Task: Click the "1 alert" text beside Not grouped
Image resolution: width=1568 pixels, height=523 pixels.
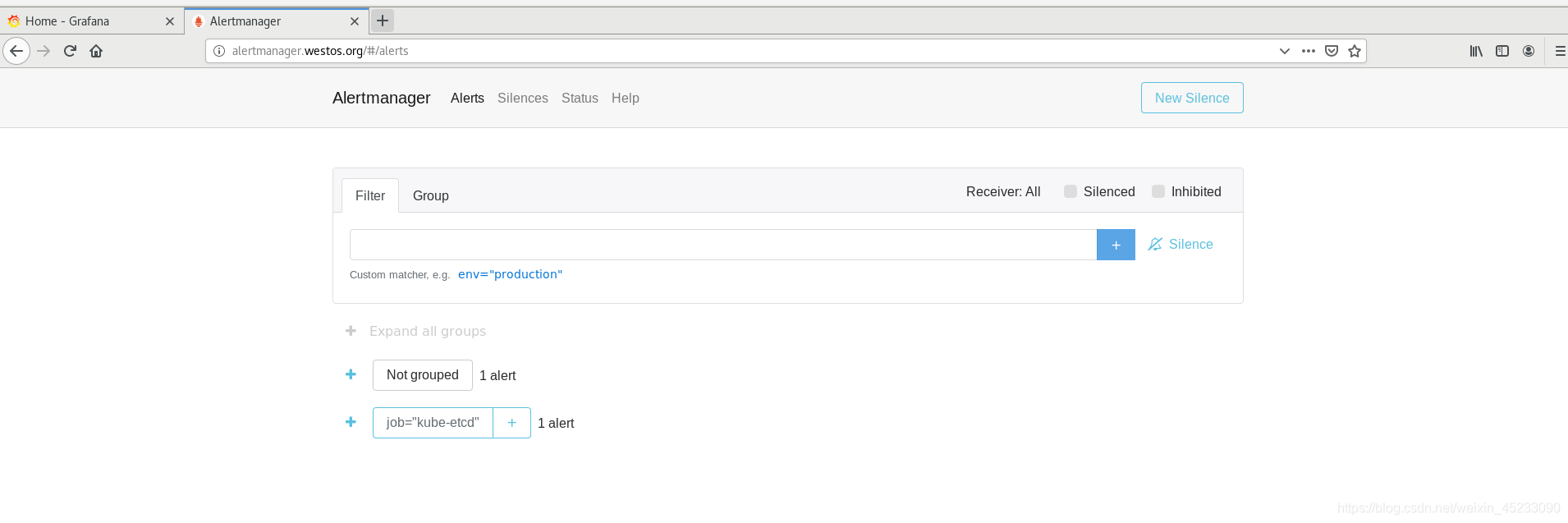Action: click(497, 375)
